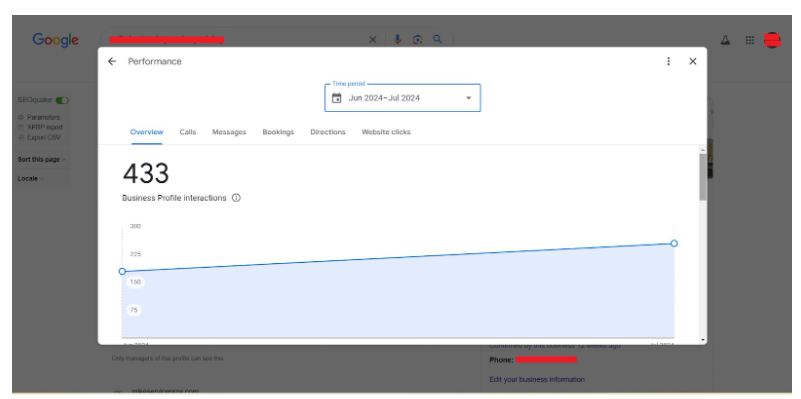801x399 pixels.
Task: Click the dialog scrollbar thumb
Action: point(703,177)
